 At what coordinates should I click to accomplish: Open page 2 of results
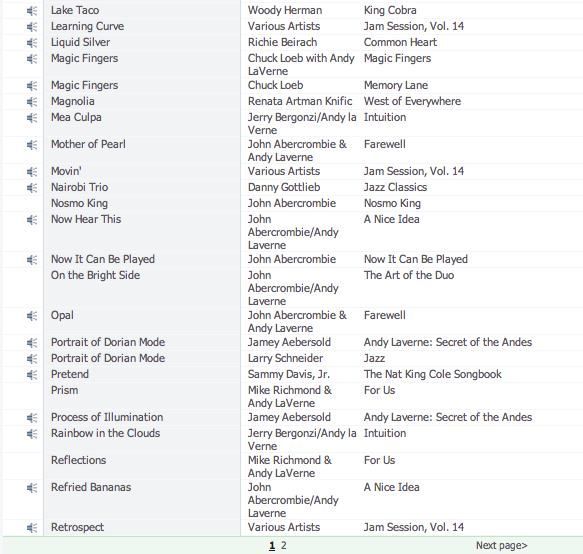pos(284,545)
